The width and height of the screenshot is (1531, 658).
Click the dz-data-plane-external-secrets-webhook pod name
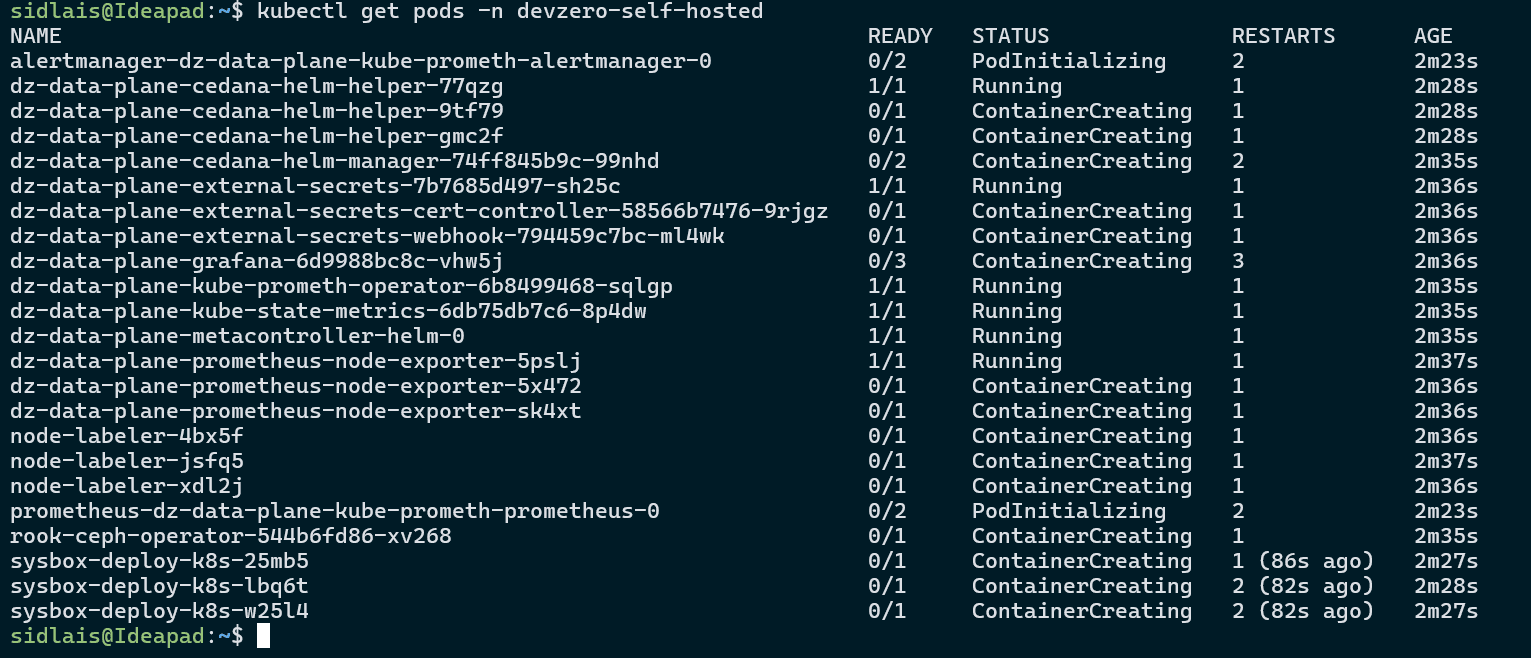367,236
